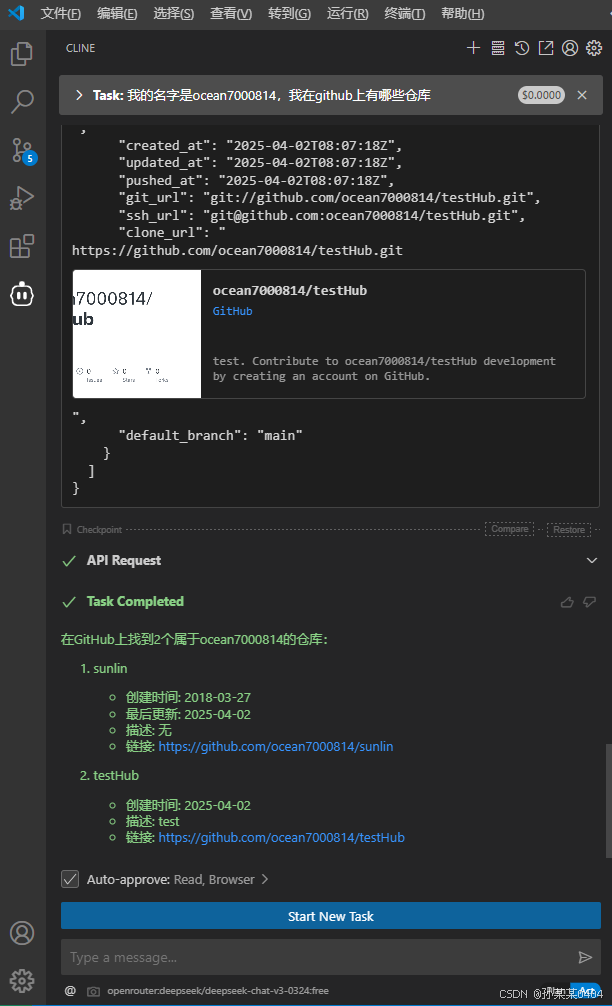The height and width of the screenshot is (1006, 612).
Task: Click the "ssh_url" JSON line
Action: (322, 215)
